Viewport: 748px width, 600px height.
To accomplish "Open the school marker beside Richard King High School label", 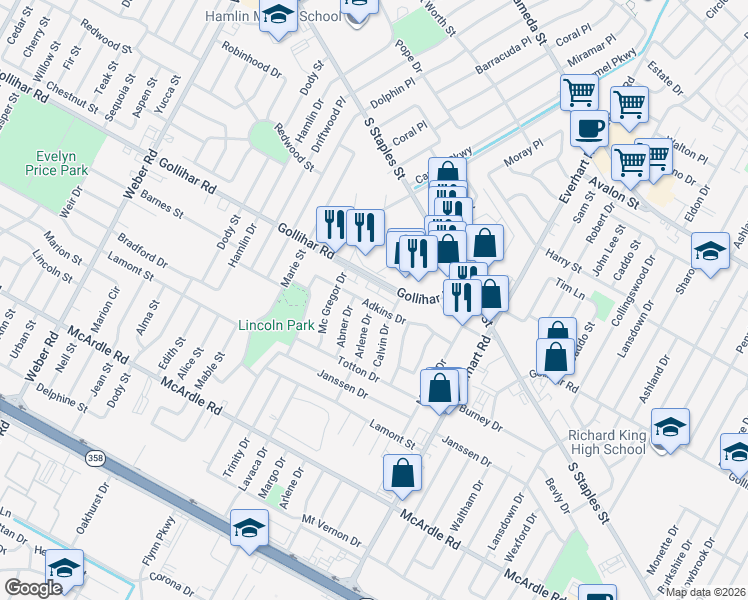I will [x=670, y=427].
